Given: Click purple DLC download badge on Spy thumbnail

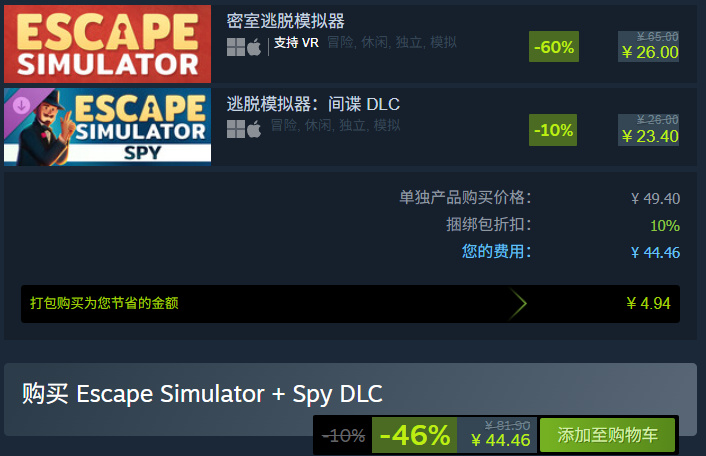Looking at the screenshot, I should coord(21,105).
